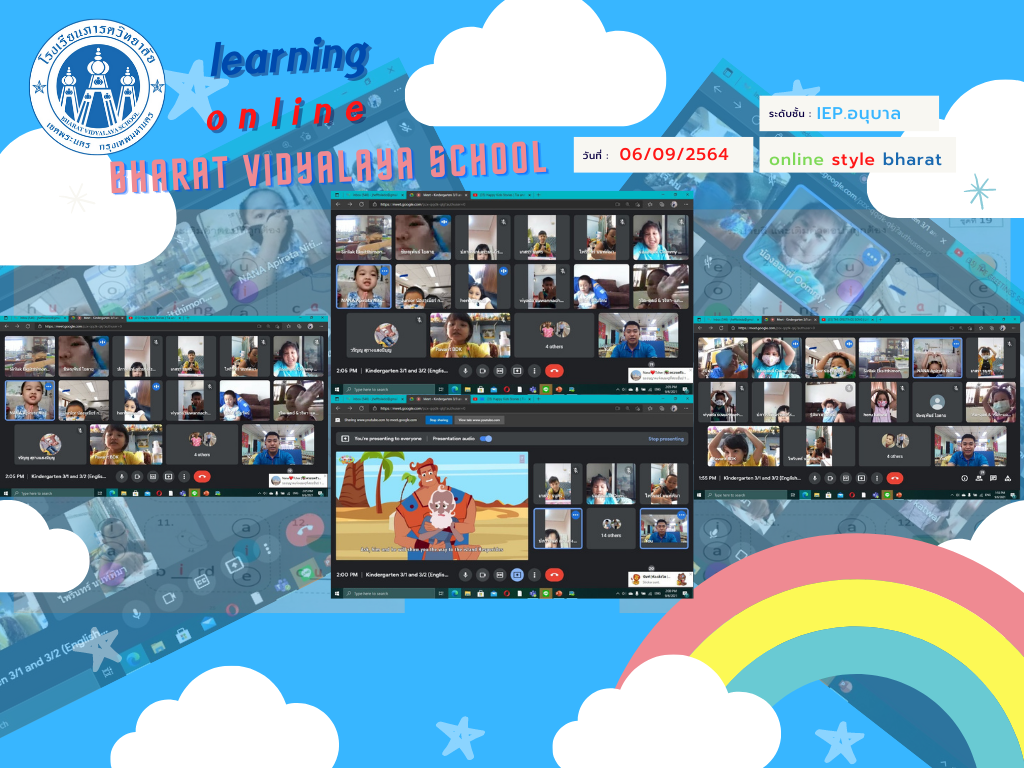Screen dimensions: 1024x768
Task: Go back in the 1:55 PM browser window
Action: 701,328
